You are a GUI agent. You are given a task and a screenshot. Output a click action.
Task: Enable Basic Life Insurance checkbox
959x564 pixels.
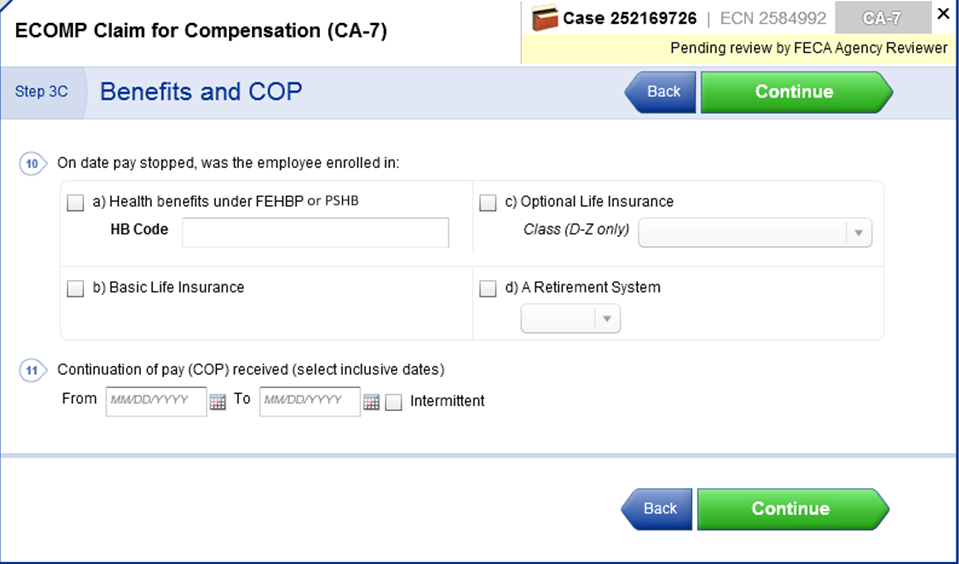tap(75, 289)
